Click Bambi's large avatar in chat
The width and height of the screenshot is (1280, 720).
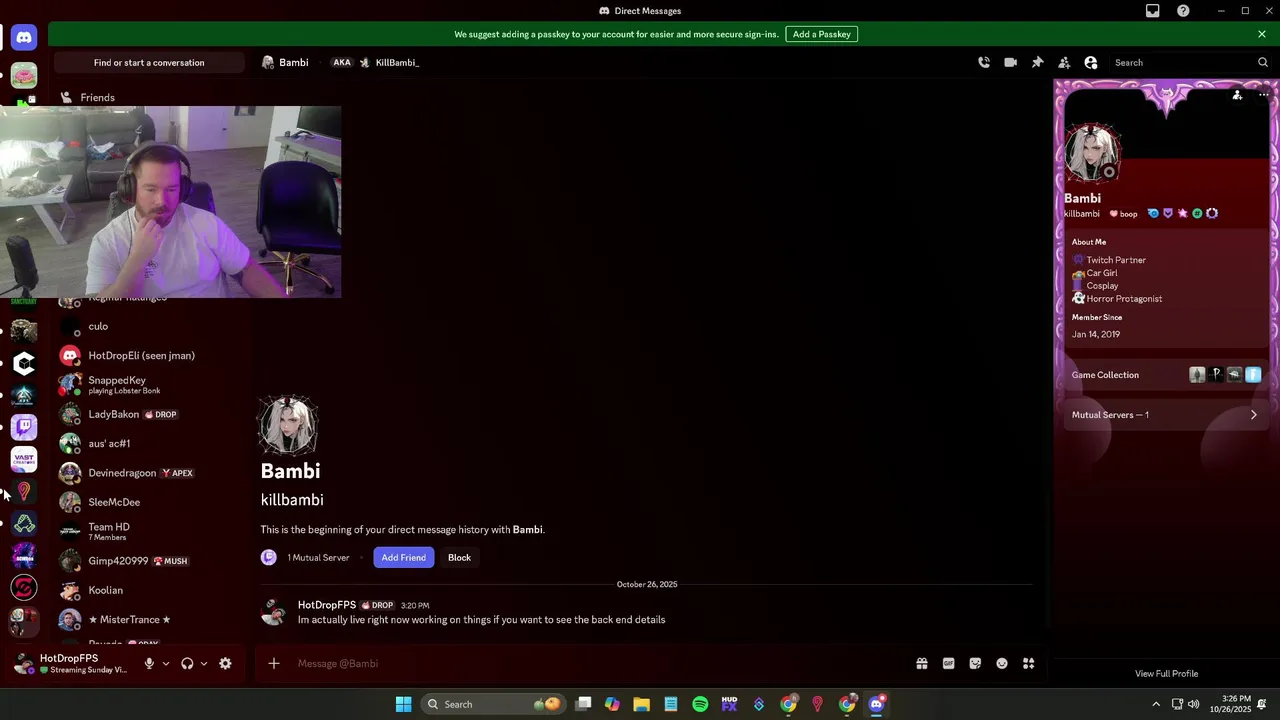[x=289, y=426]
